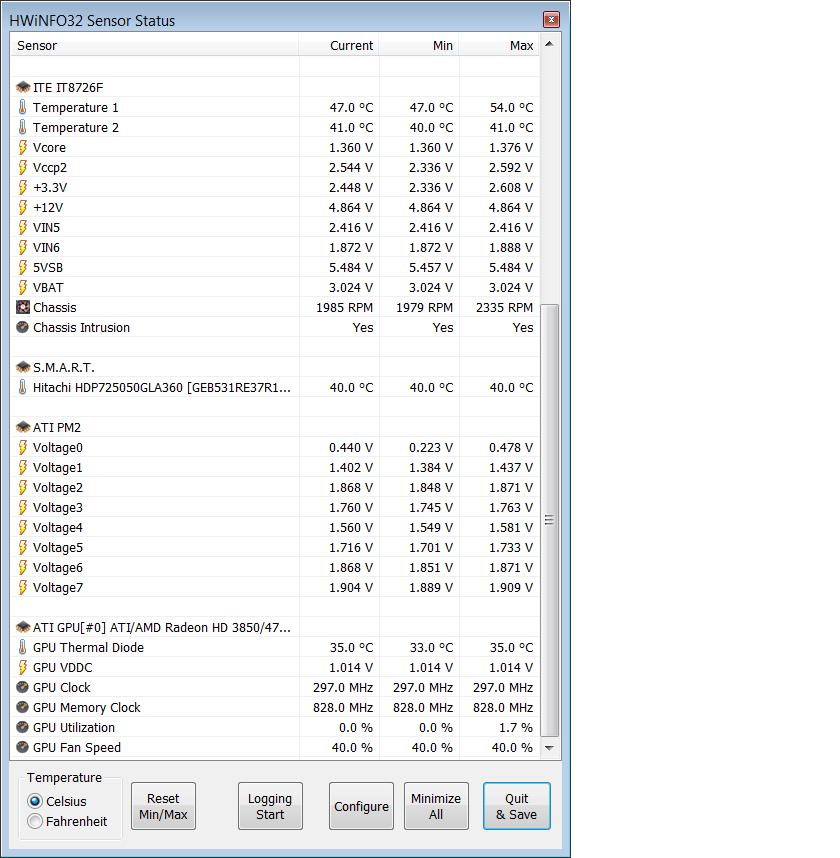Select the Hitachi HDP725050GLA360 drive row
The height and width of the screenshot is (858, 840).
(x=275, y=387)
